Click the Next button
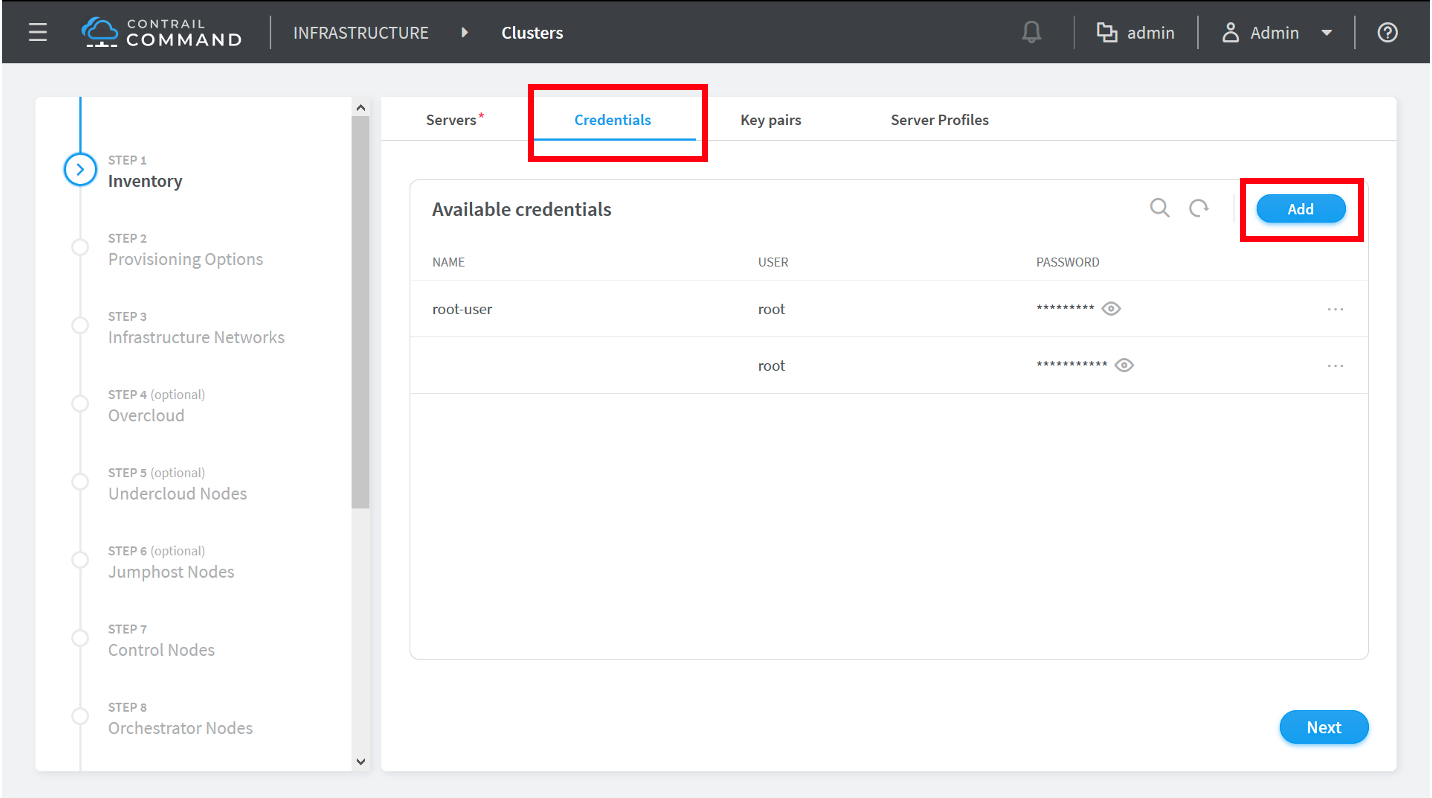Screen dimensions: 1432x798 [x=1323, y=727]
